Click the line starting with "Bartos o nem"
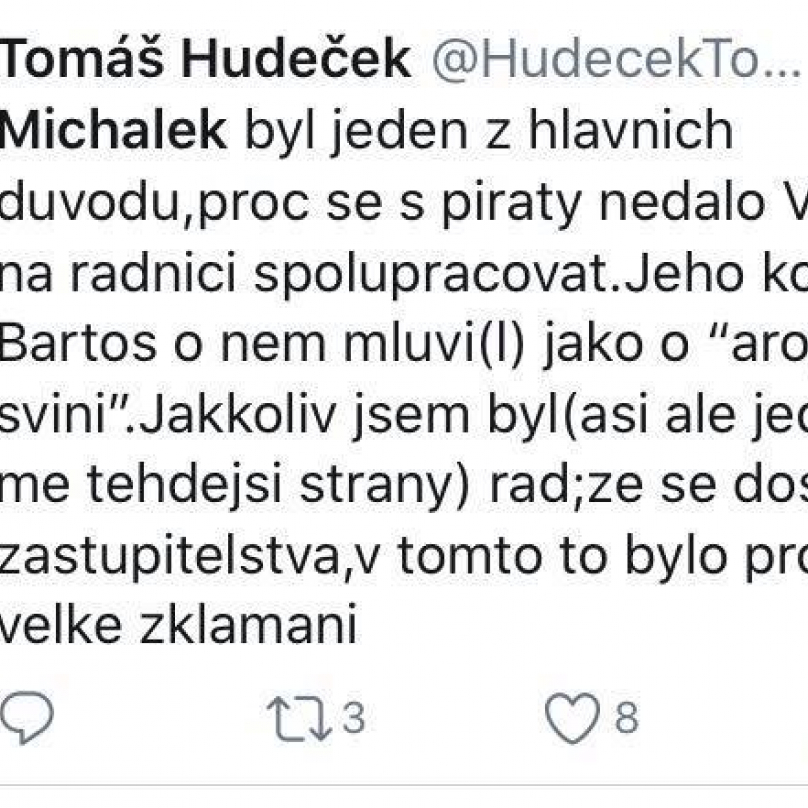The height and width of the screenshot is (808, 808). (404, 344)
